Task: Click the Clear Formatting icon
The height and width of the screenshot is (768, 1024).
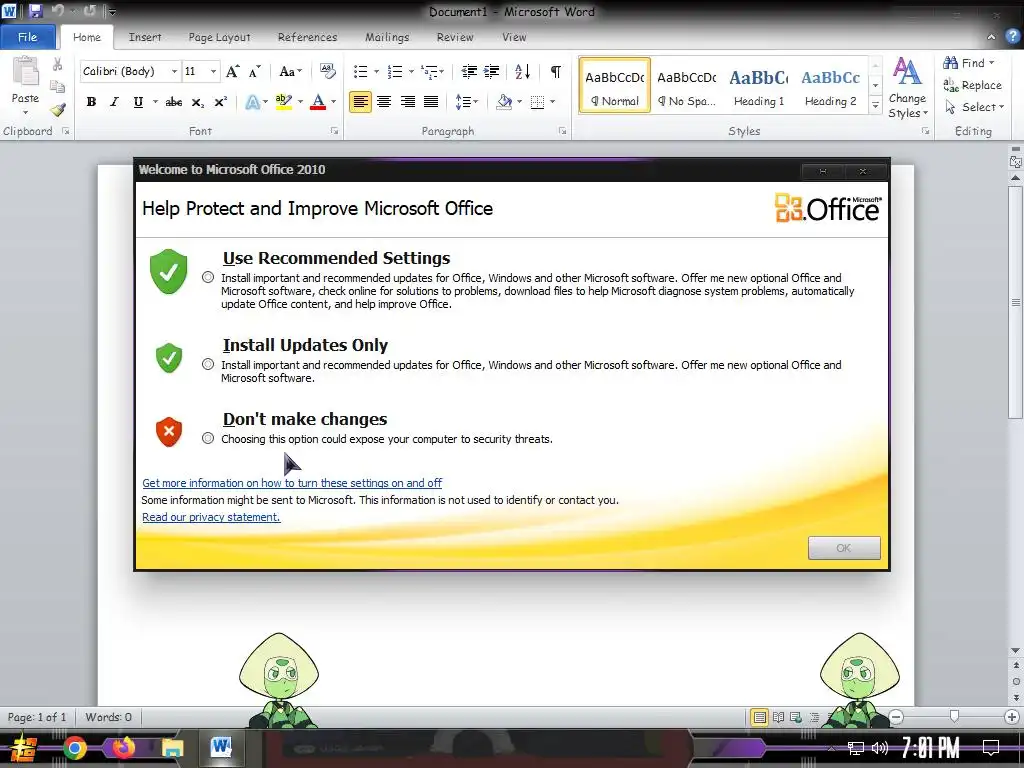Action: (327, 71)
